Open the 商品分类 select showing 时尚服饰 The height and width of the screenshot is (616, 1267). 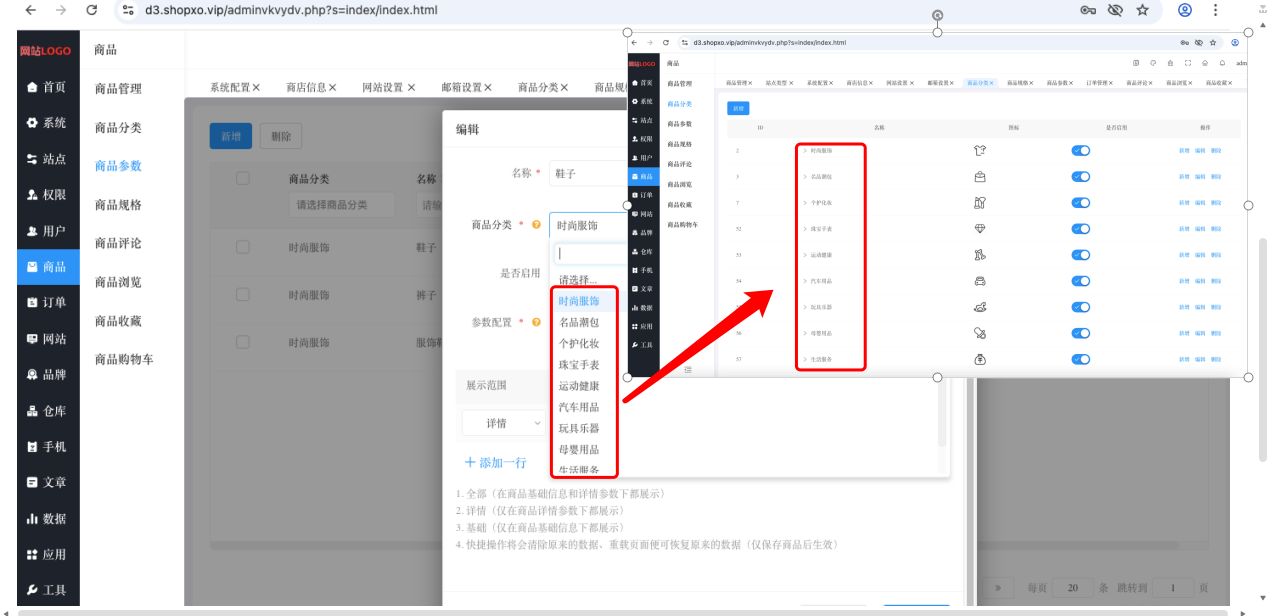(x=588, y=226)
